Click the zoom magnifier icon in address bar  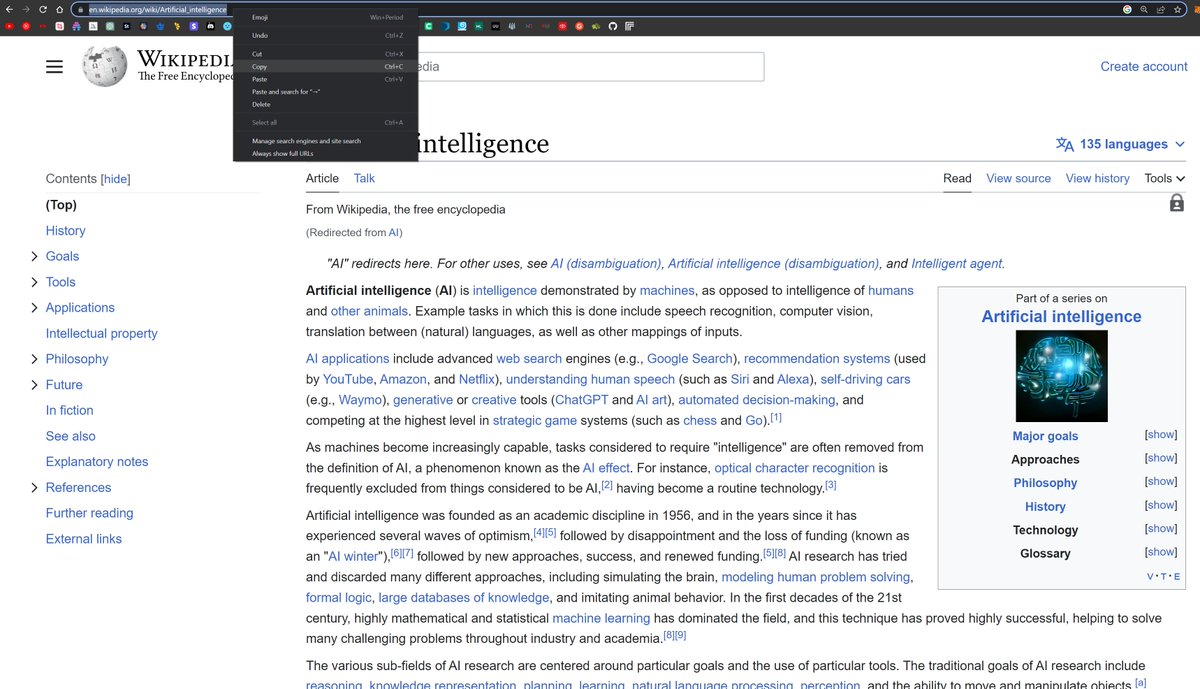[x=1144, y=9]
